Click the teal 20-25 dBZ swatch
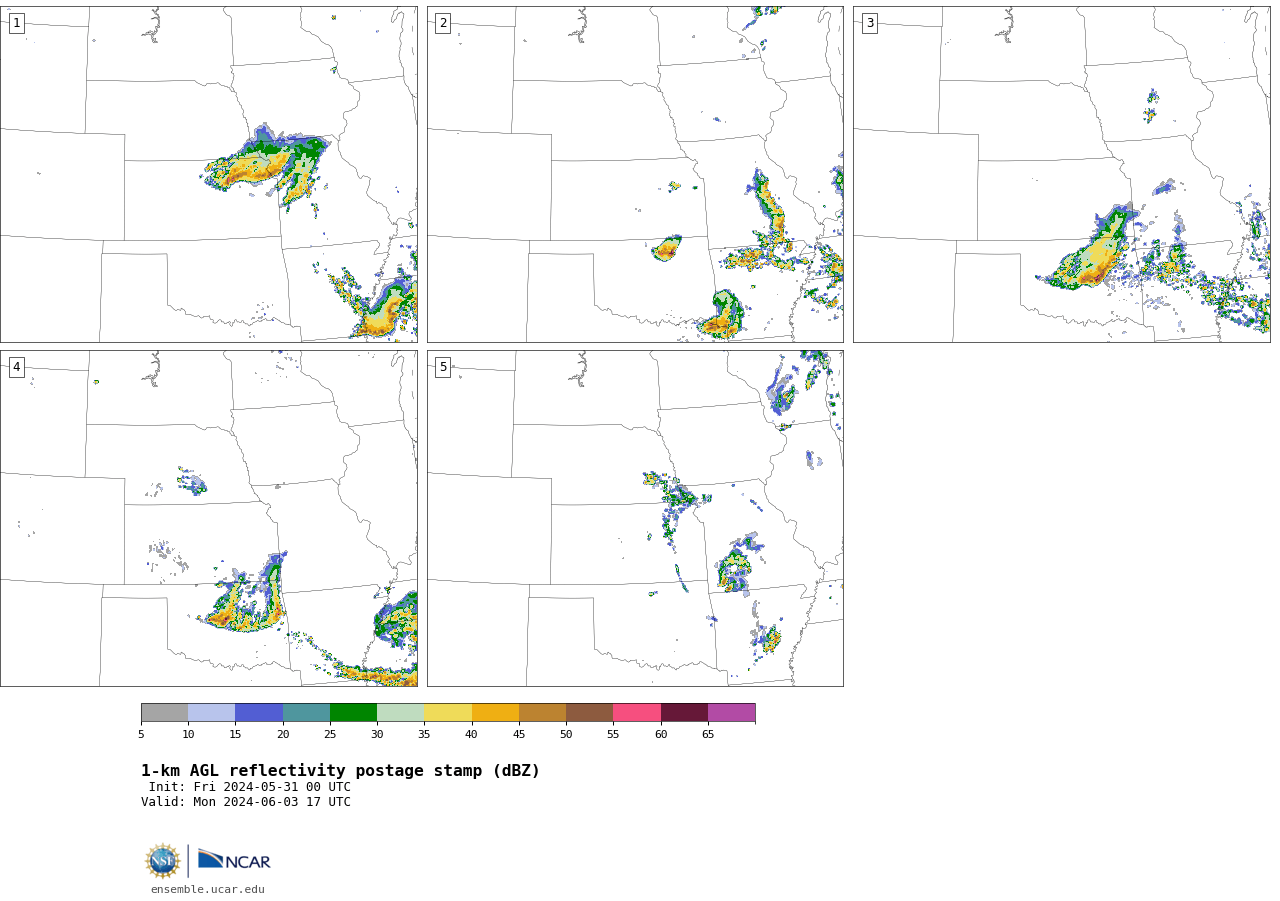1280x901 pixels. (306, 713)
